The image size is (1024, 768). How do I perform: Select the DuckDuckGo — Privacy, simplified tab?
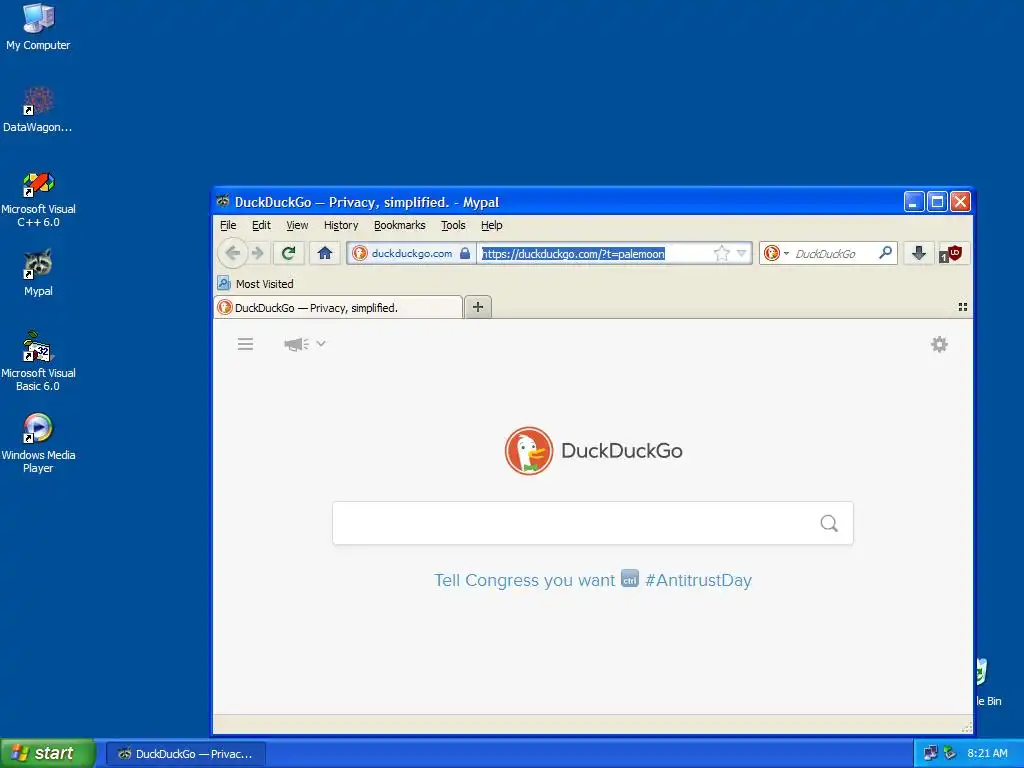[x=338, y=308]
